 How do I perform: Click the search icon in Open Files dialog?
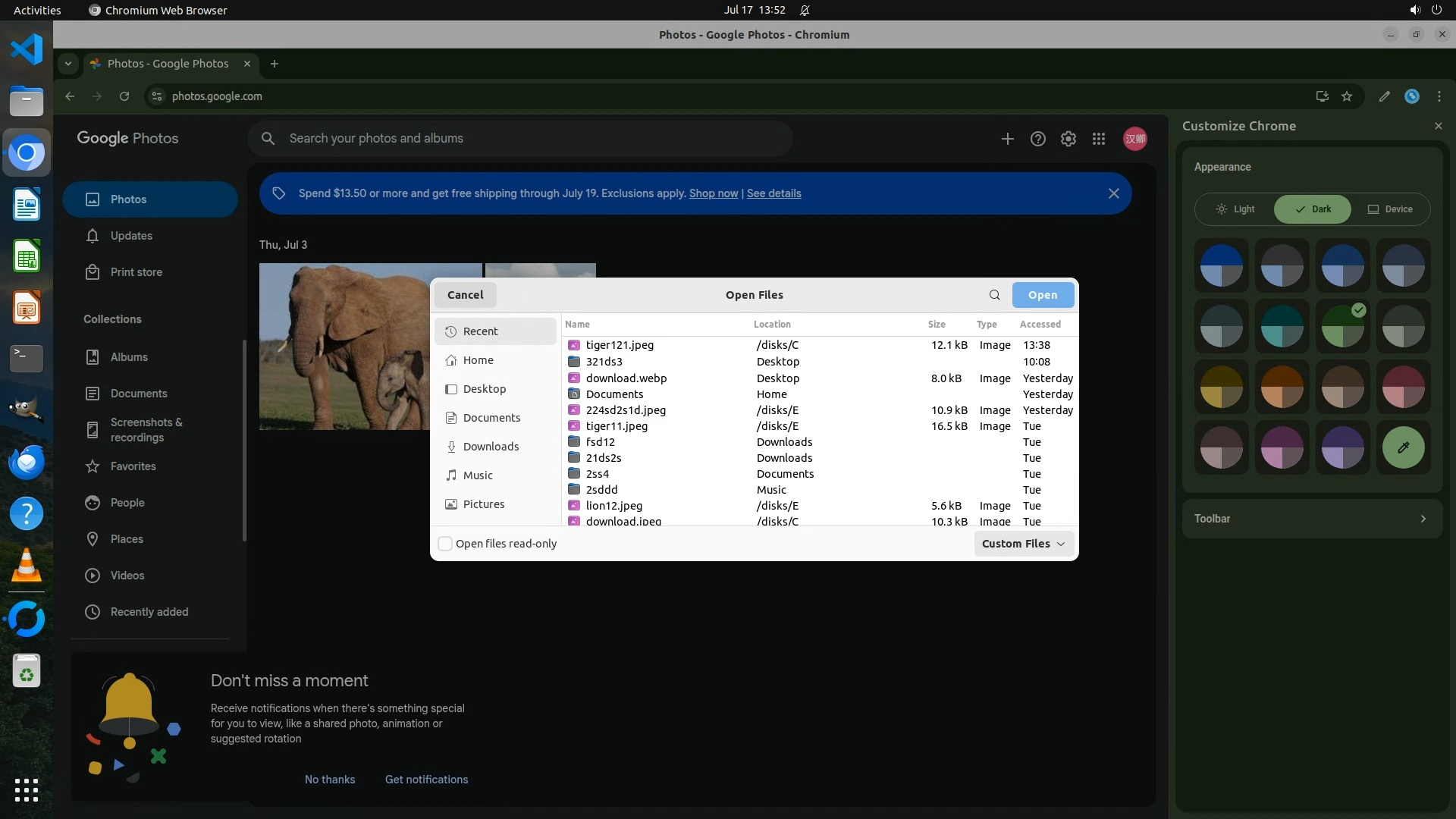(x=994, y=295)
